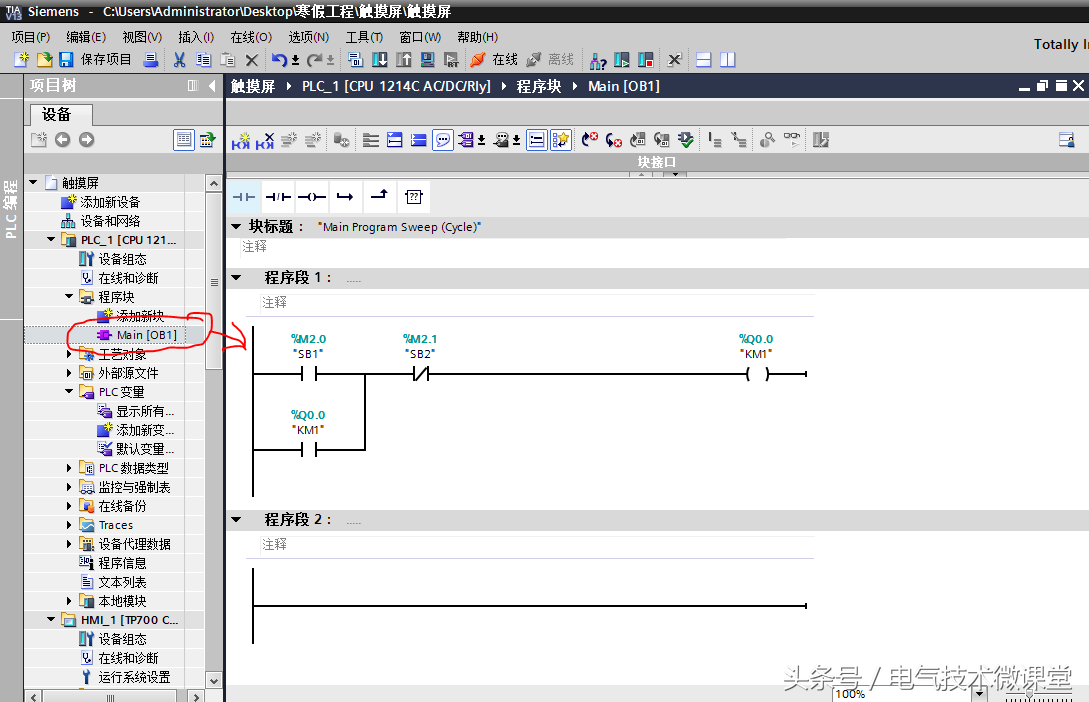
Task: Insert a normally closed contact
Action: point(278,197)
